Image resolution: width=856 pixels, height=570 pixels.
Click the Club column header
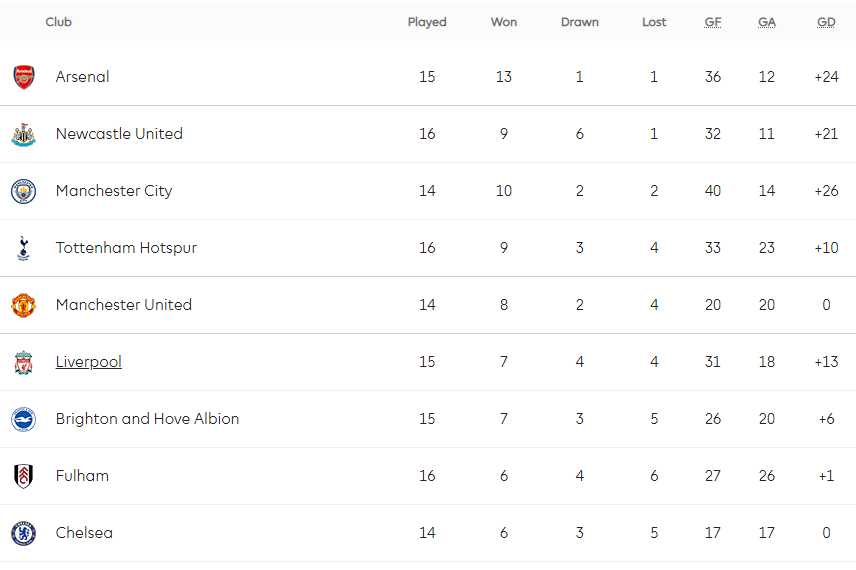[58, 22]
